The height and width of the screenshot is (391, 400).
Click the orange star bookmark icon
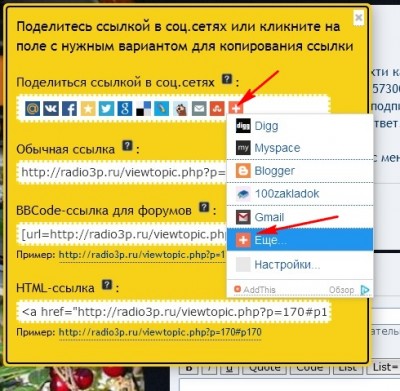(x=88, y=109)
